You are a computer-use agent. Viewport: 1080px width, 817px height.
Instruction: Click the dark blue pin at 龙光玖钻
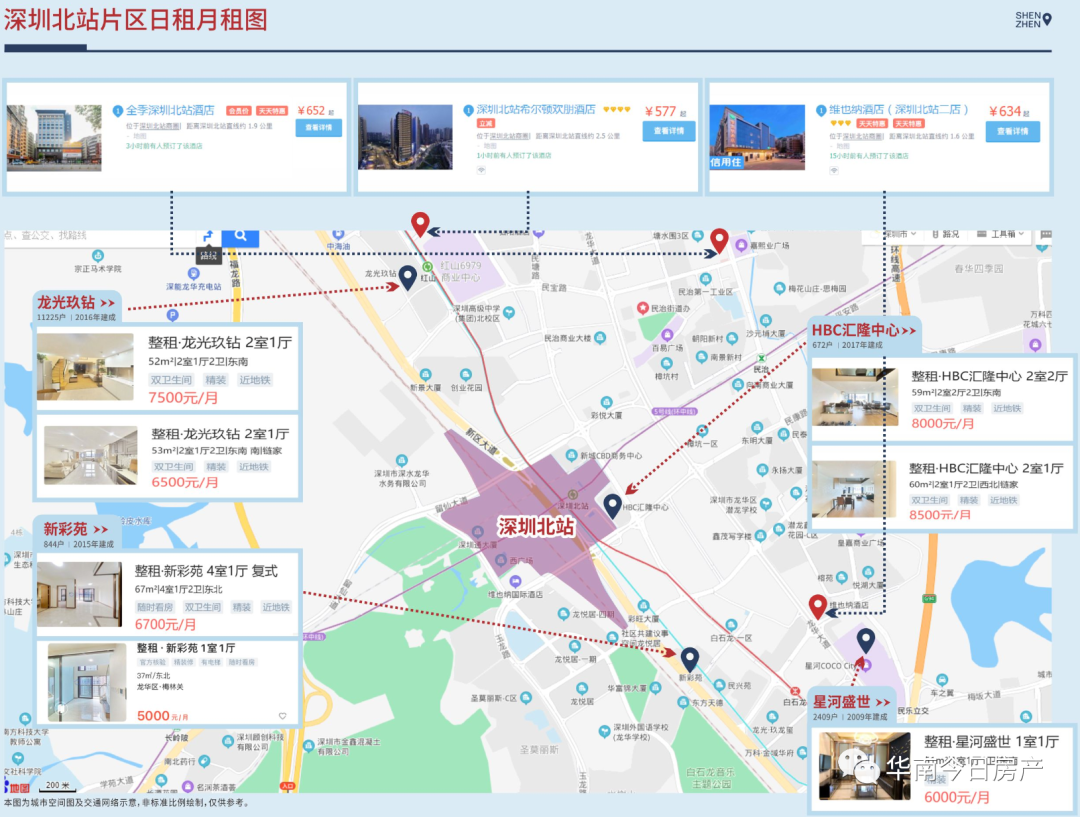pyautogui.click(x=408, y=277)
